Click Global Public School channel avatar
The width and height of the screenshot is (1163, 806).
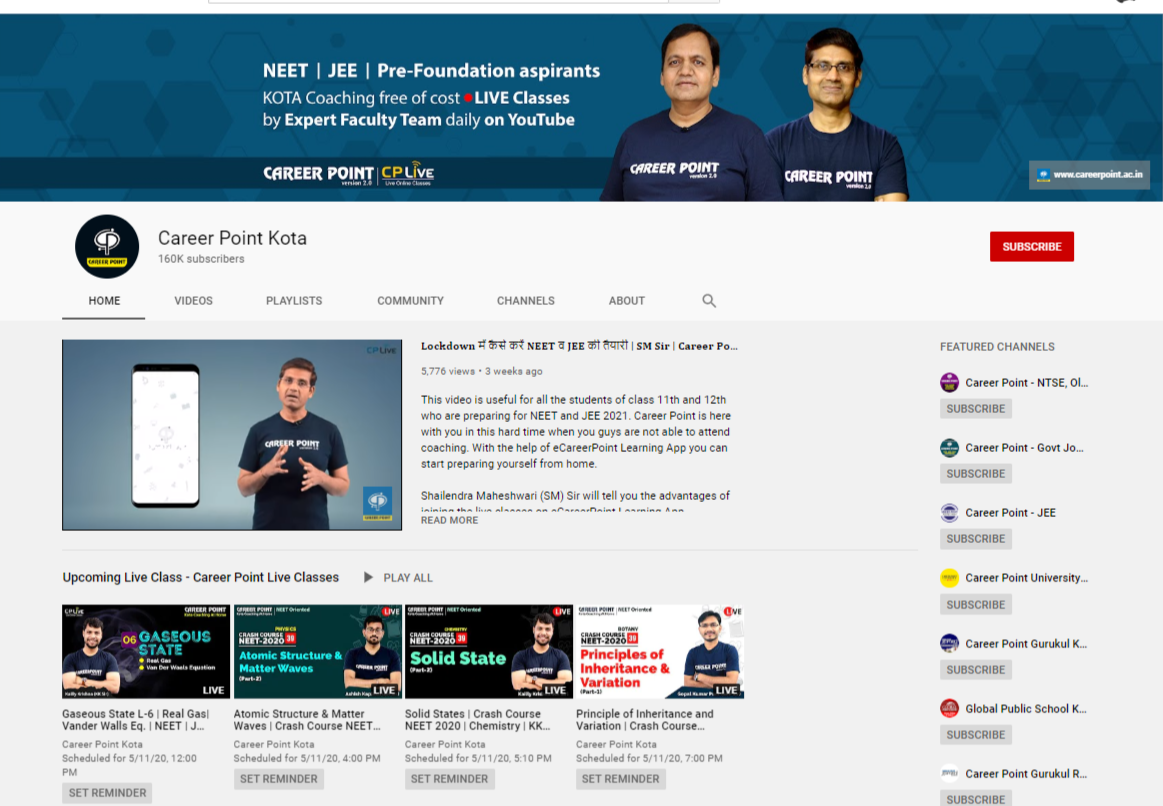(949, 708)
